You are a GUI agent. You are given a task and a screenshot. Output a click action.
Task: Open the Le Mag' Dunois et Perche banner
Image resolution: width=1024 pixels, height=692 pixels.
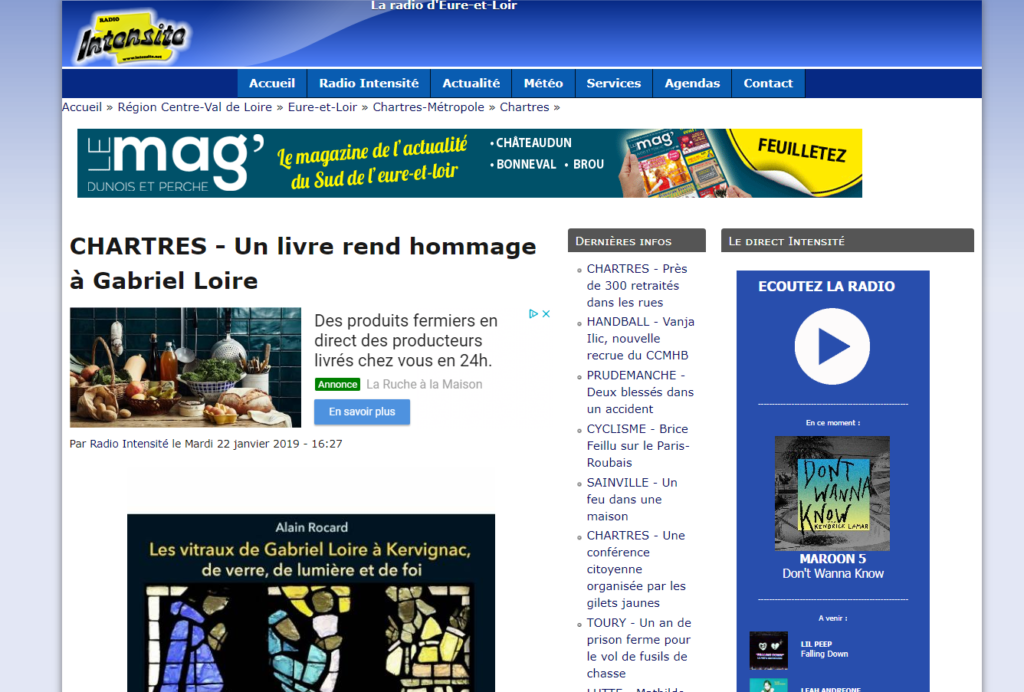tap(470, 163)
